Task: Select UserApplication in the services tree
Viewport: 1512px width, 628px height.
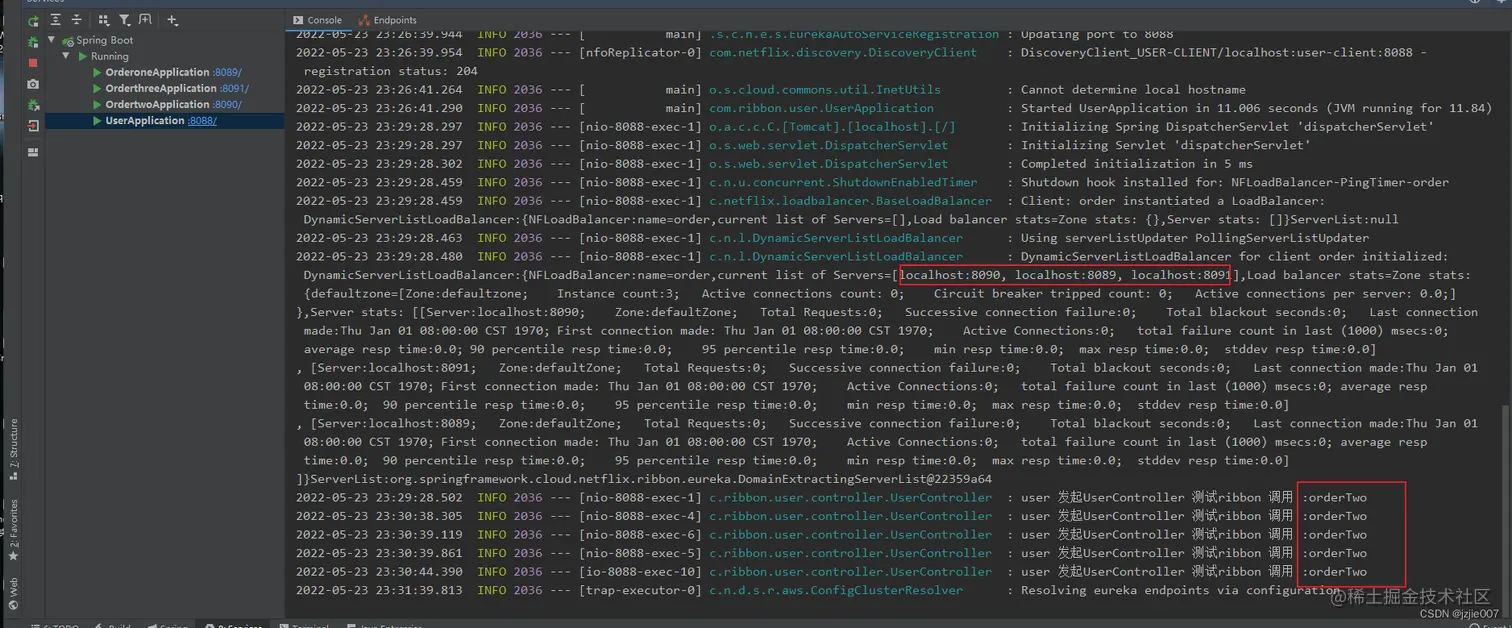Action: [145, 121]
